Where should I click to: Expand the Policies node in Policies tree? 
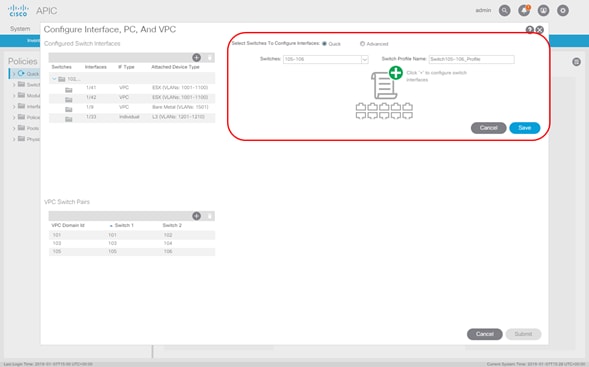pos(14,118)
